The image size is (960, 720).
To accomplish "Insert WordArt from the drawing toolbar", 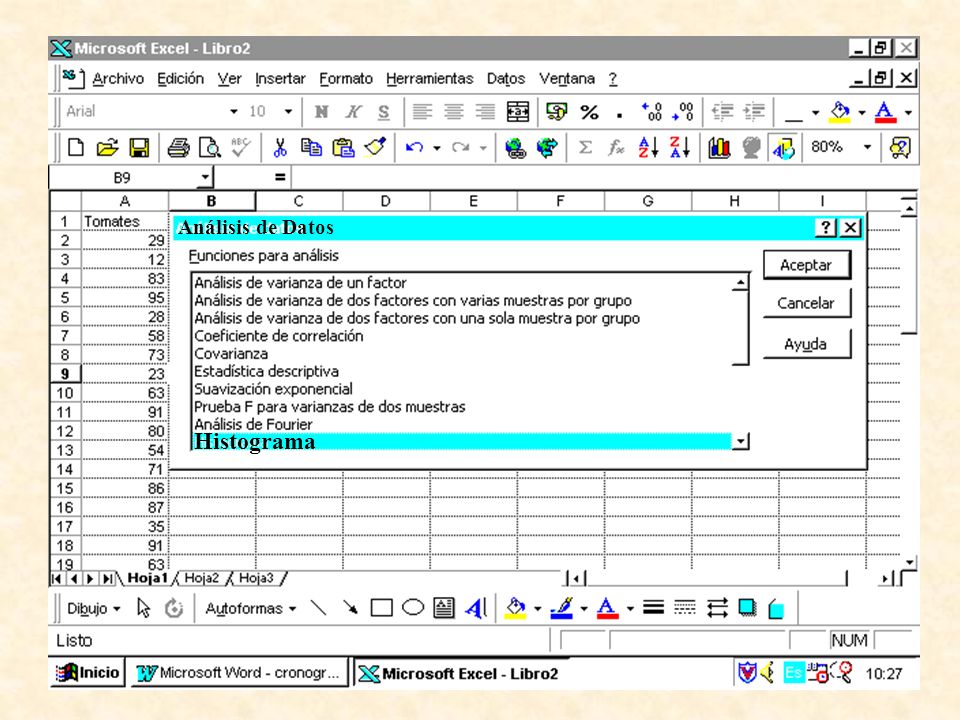I will (x=476, y=608).
